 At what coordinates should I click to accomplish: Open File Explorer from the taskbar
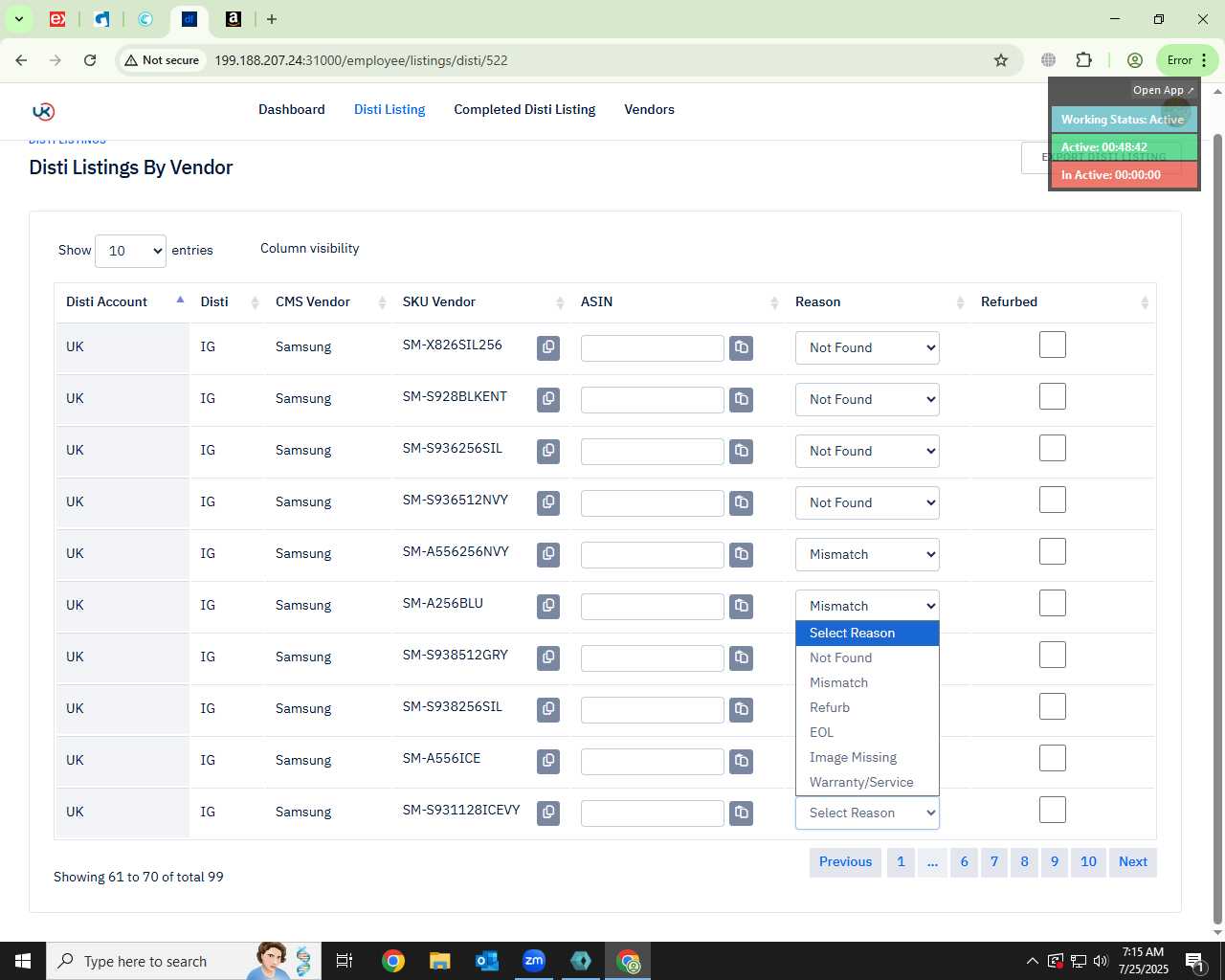click(440, 961)
